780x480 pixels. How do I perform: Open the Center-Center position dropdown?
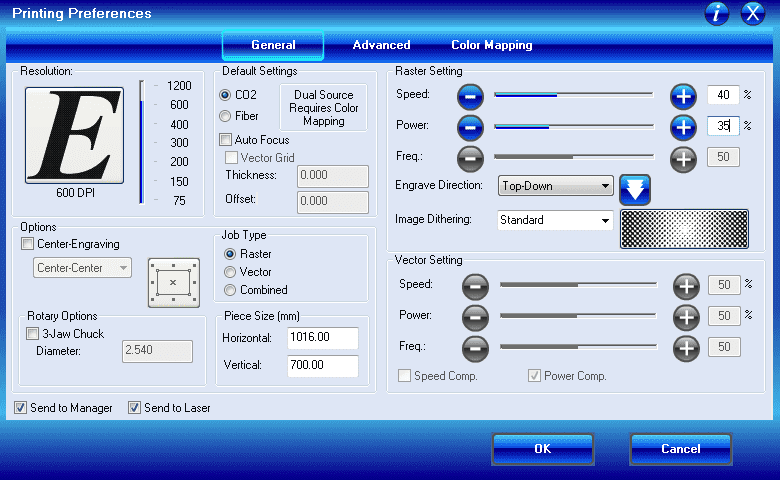pyautogui.click(x=83, y=268)
